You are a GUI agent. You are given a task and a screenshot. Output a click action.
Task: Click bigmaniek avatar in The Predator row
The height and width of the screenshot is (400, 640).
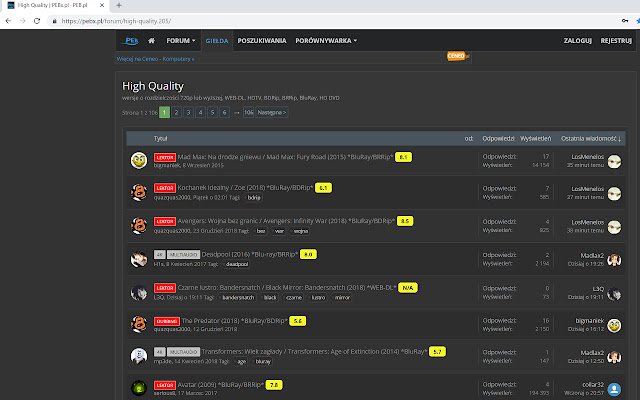(x=614, y=325)
